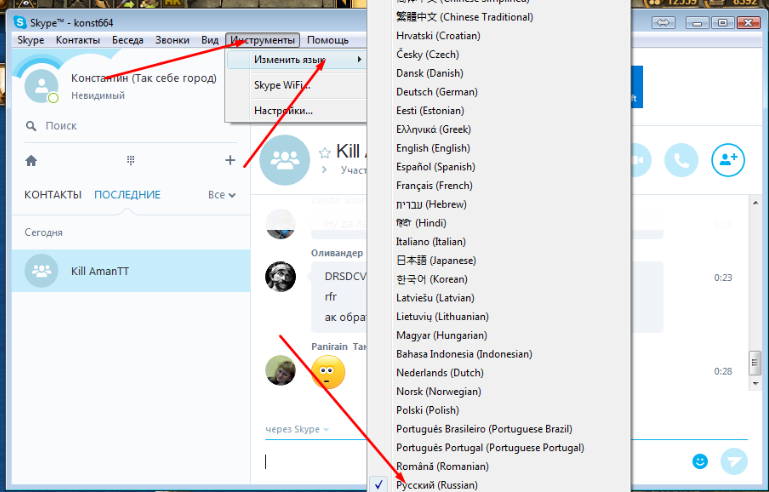Screen dimensions: 769x492
Task: Choose Italiano (Italian) language
Action: (431, 242)
